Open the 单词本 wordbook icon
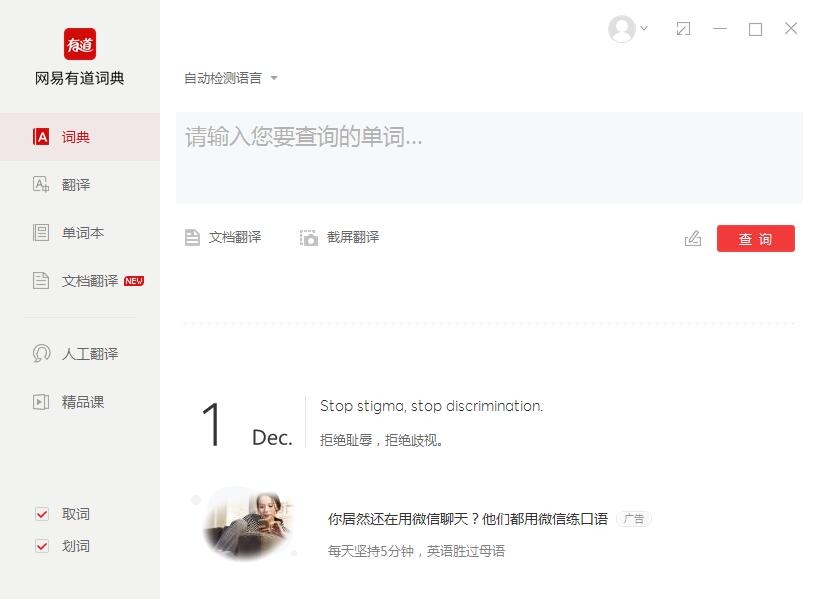 click(41, 232)
